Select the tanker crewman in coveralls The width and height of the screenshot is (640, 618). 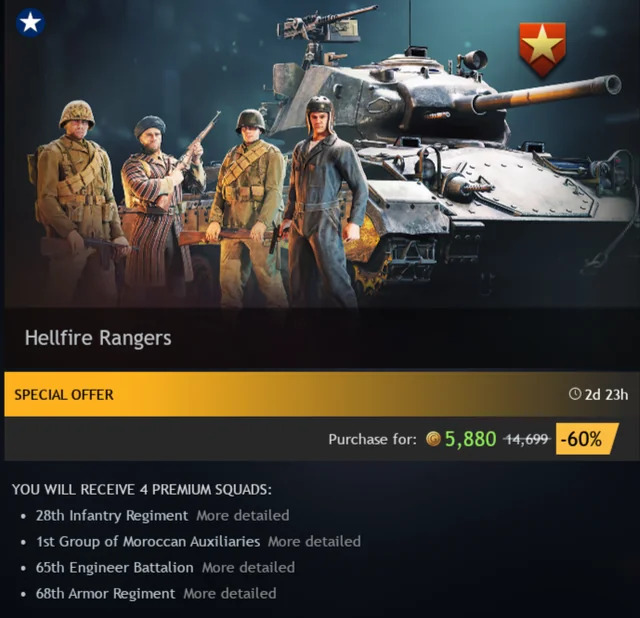[x=322, y=202]
